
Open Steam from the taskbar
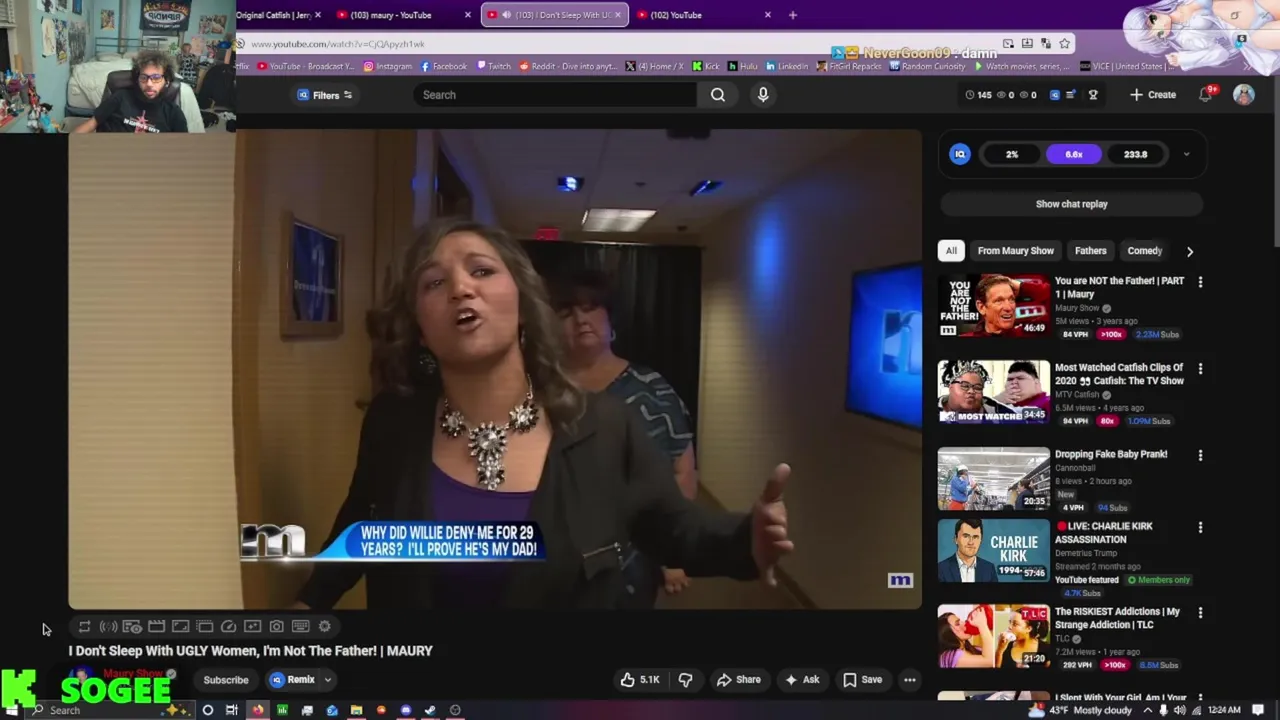pos(430,710)
